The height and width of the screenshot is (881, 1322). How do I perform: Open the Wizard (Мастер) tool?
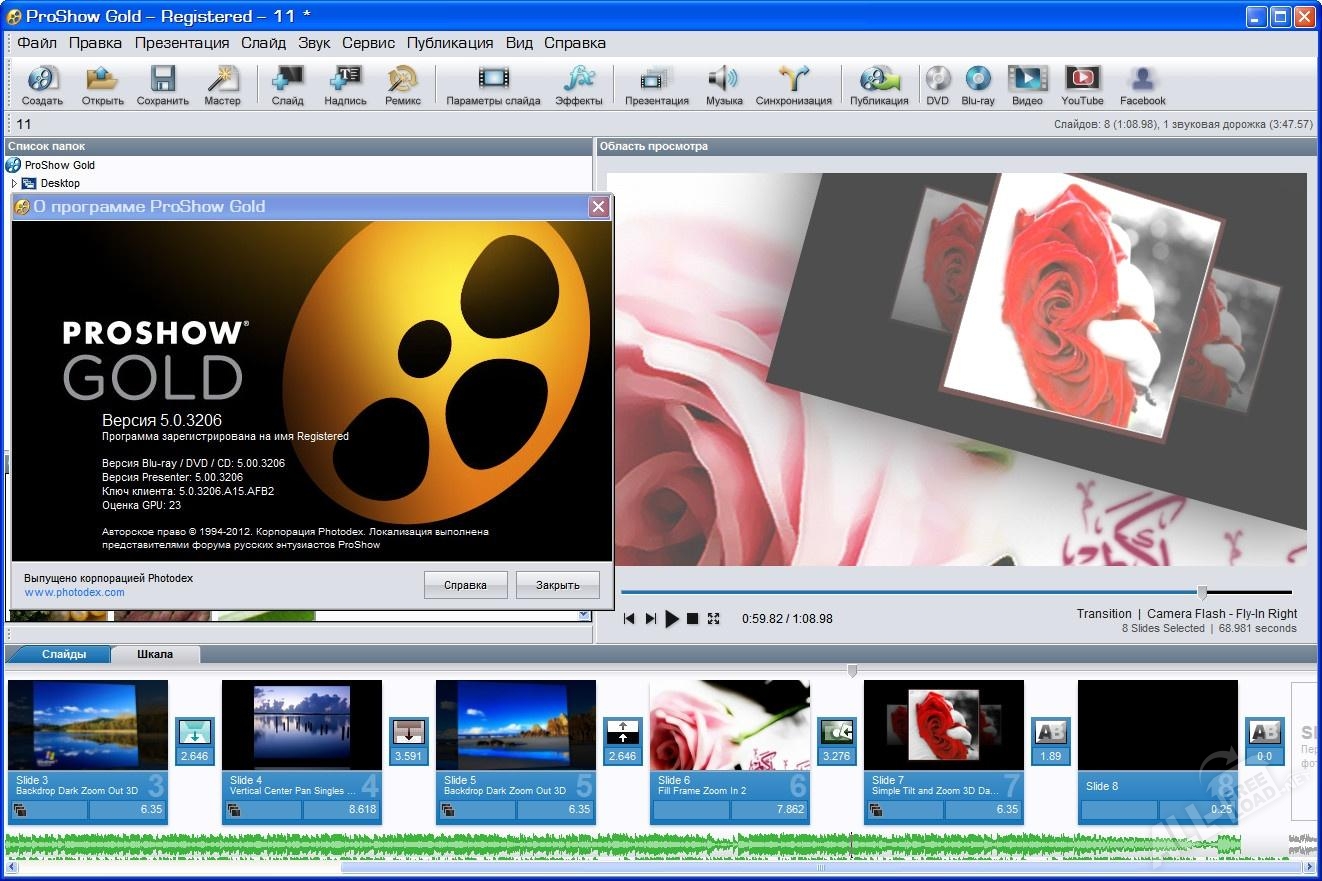pos(222,81)
